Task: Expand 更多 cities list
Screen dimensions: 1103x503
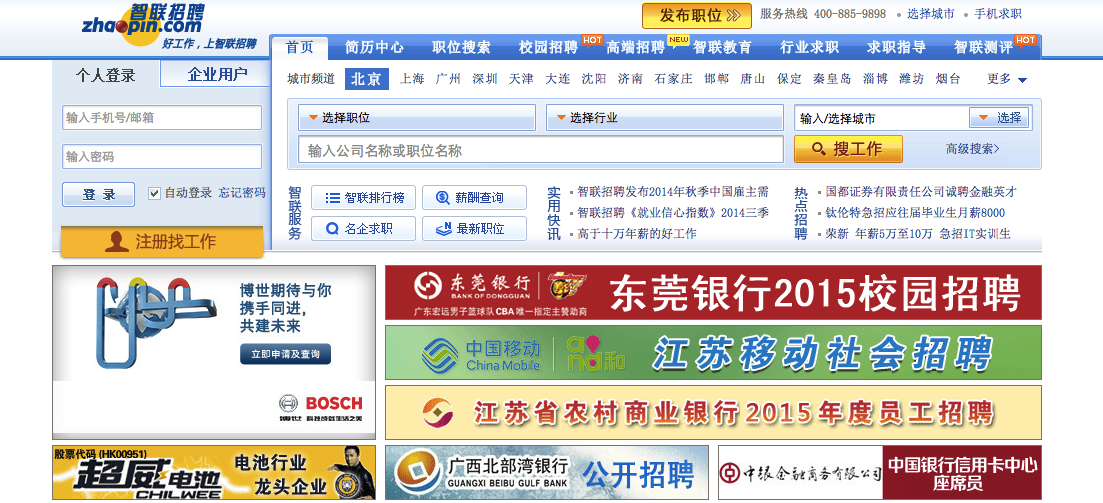Action: point(1007,79)
